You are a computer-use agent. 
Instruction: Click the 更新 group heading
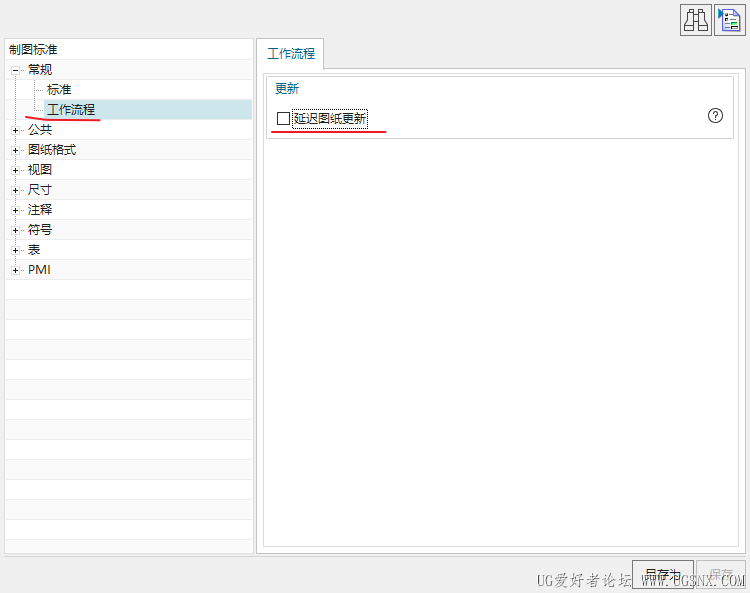click(287, 88)
